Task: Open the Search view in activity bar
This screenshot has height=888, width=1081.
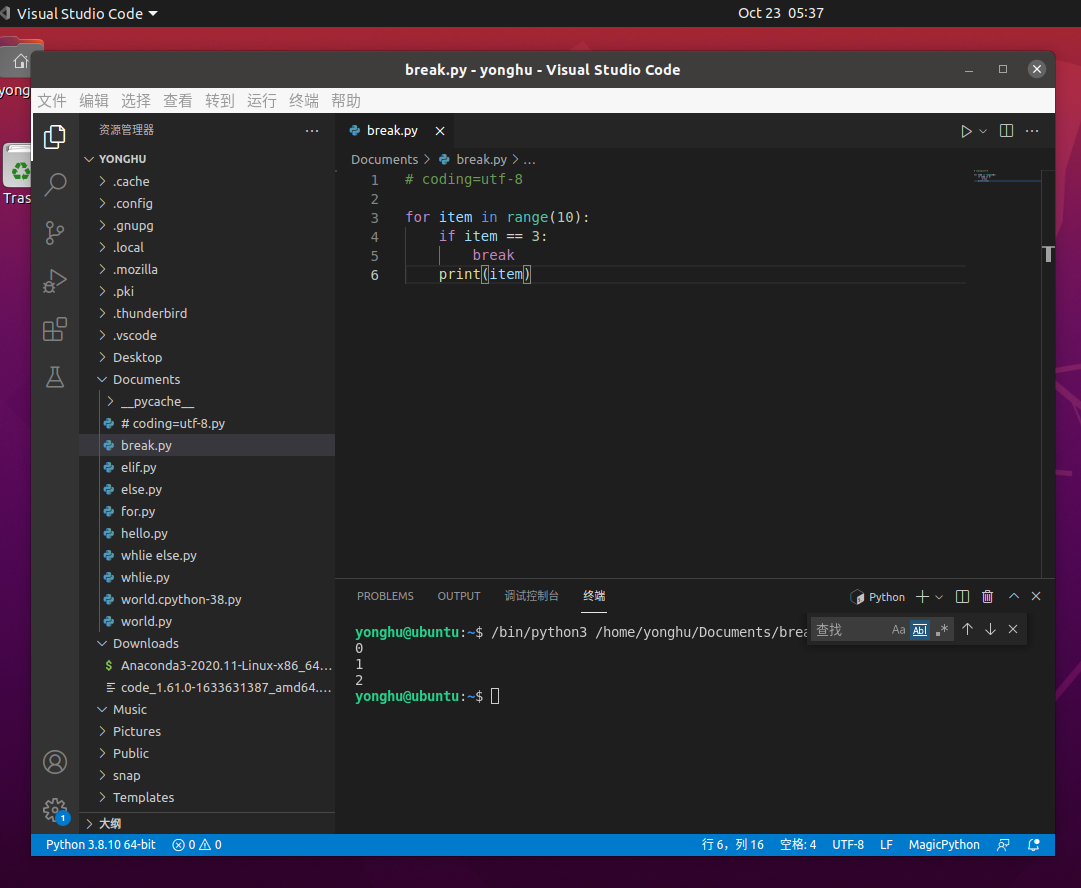Action: [54, 185]
